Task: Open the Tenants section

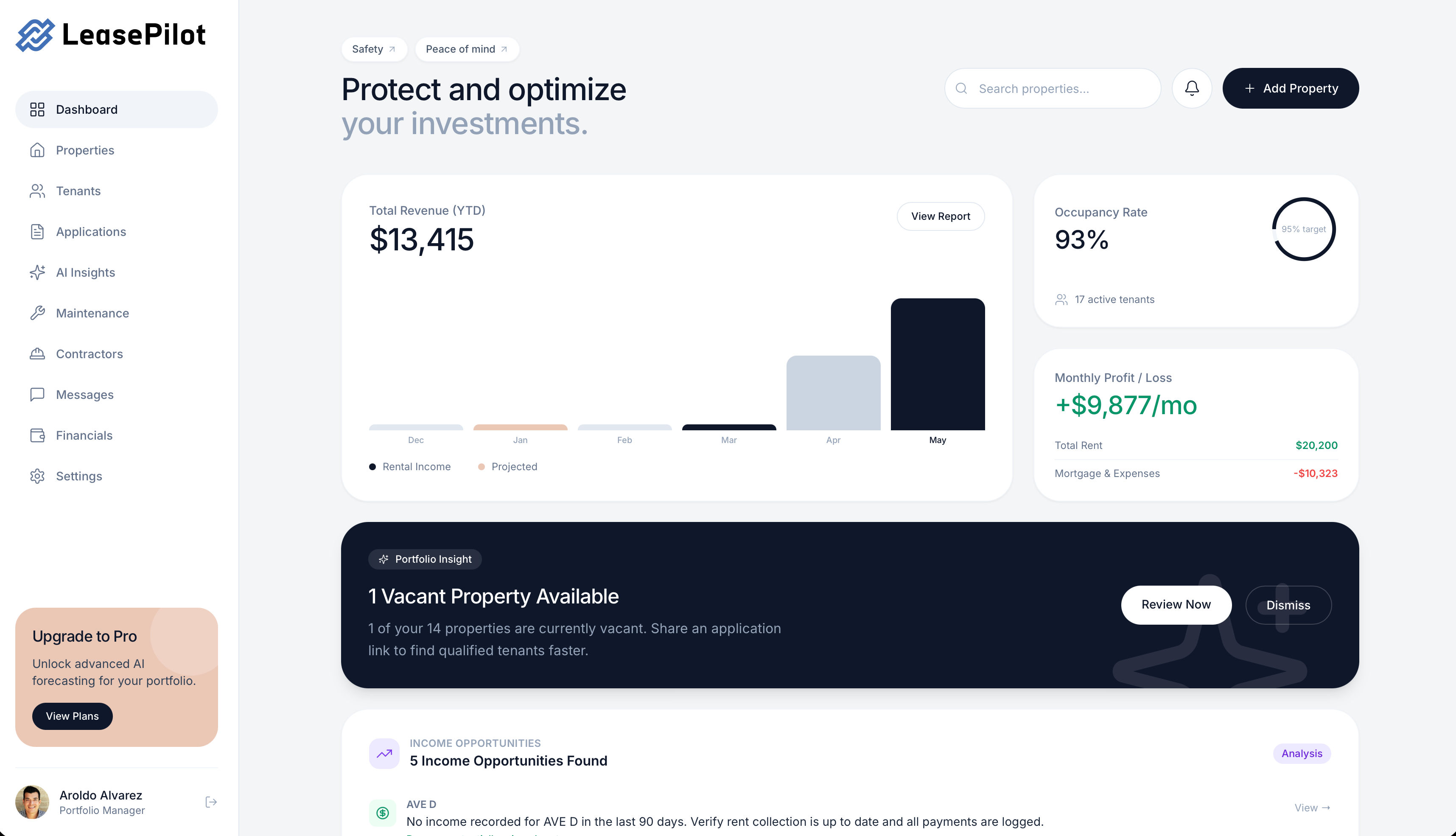Action: pos(117,191)
